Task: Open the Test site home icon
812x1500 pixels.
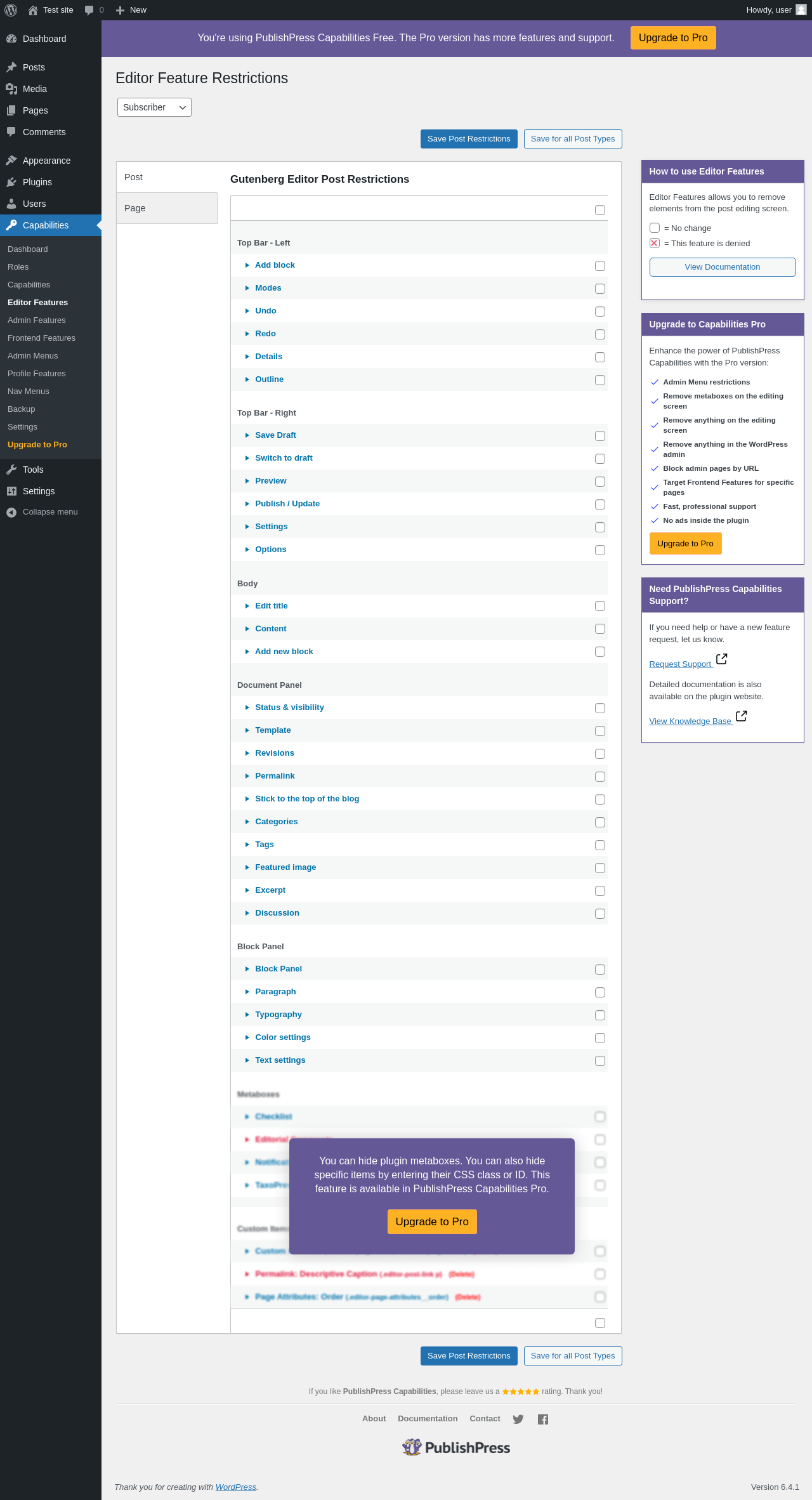Action: (x=33, y=10)
